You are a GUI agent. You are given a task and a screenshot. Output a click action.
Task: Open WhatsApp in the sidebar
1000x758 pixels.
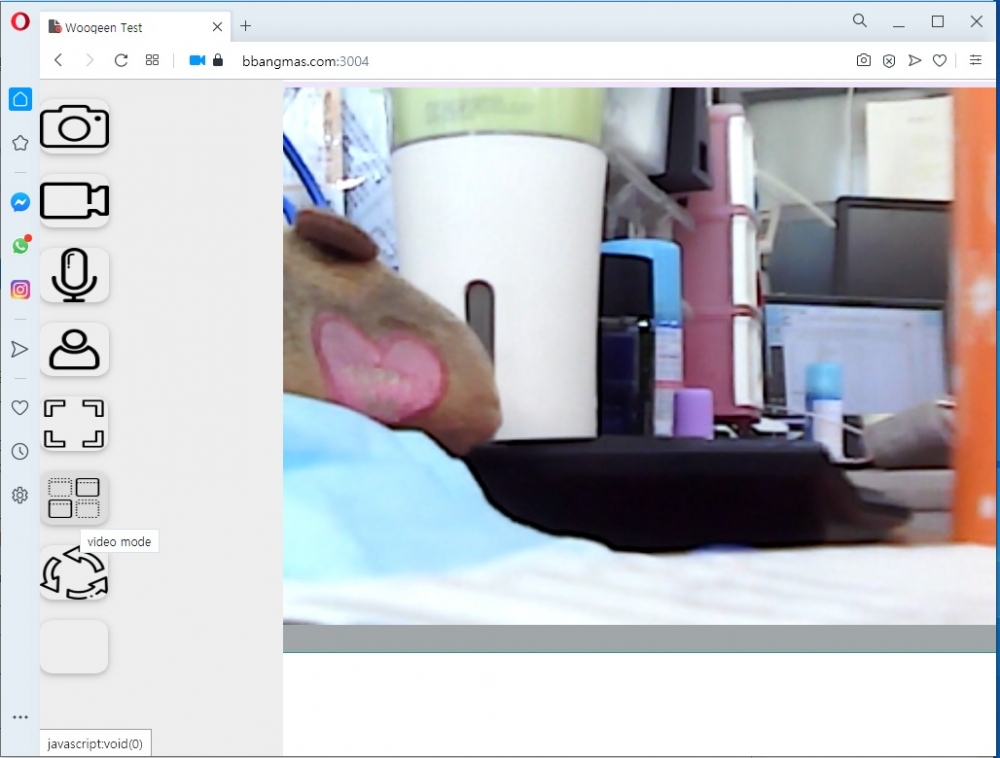tap(20, 245)
